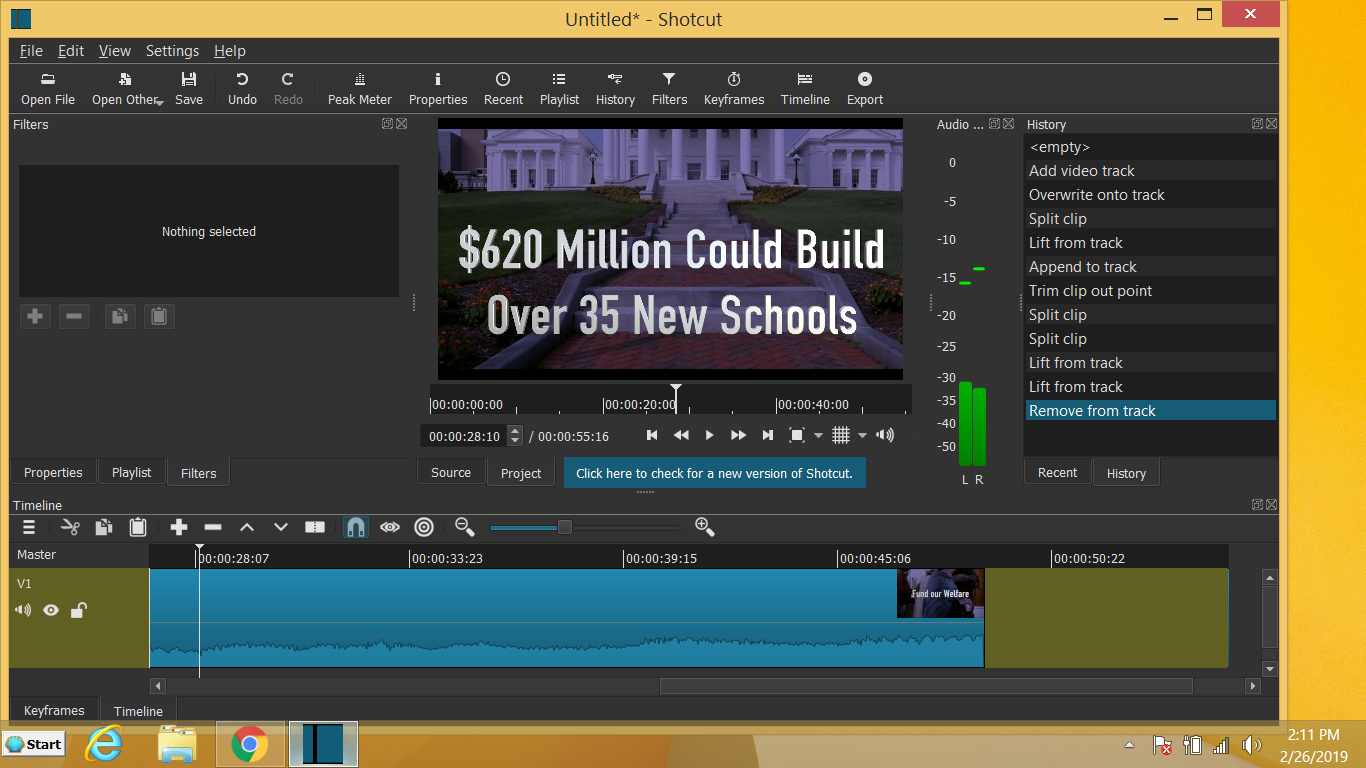Ripple delete with the timeline minus icon
This screenshot has width=1366, height=768.
[213, 527]
